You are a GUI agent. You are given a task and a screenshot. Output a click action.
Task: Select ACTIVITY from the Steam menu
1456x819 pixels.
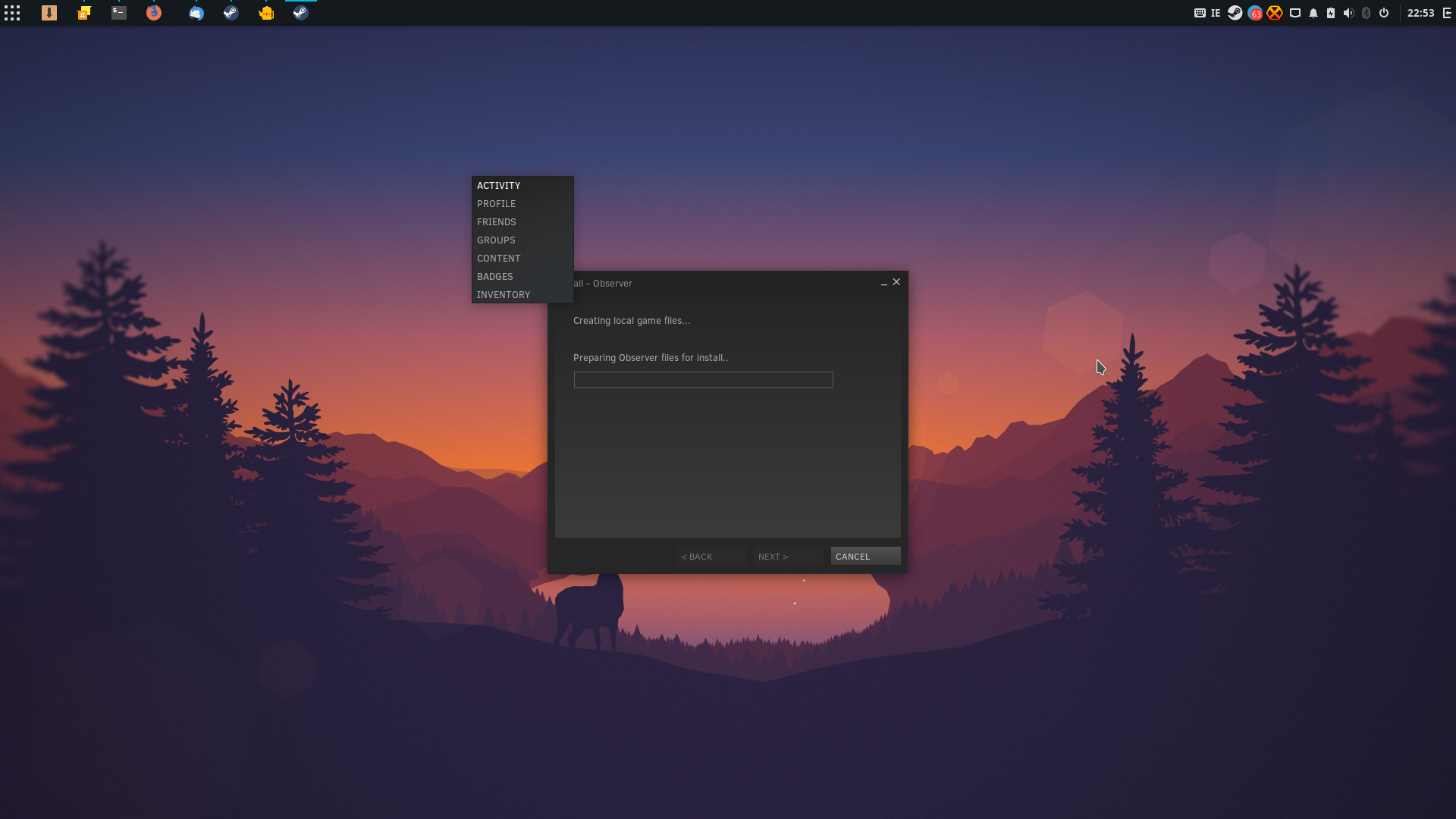(x=522, y=186)
